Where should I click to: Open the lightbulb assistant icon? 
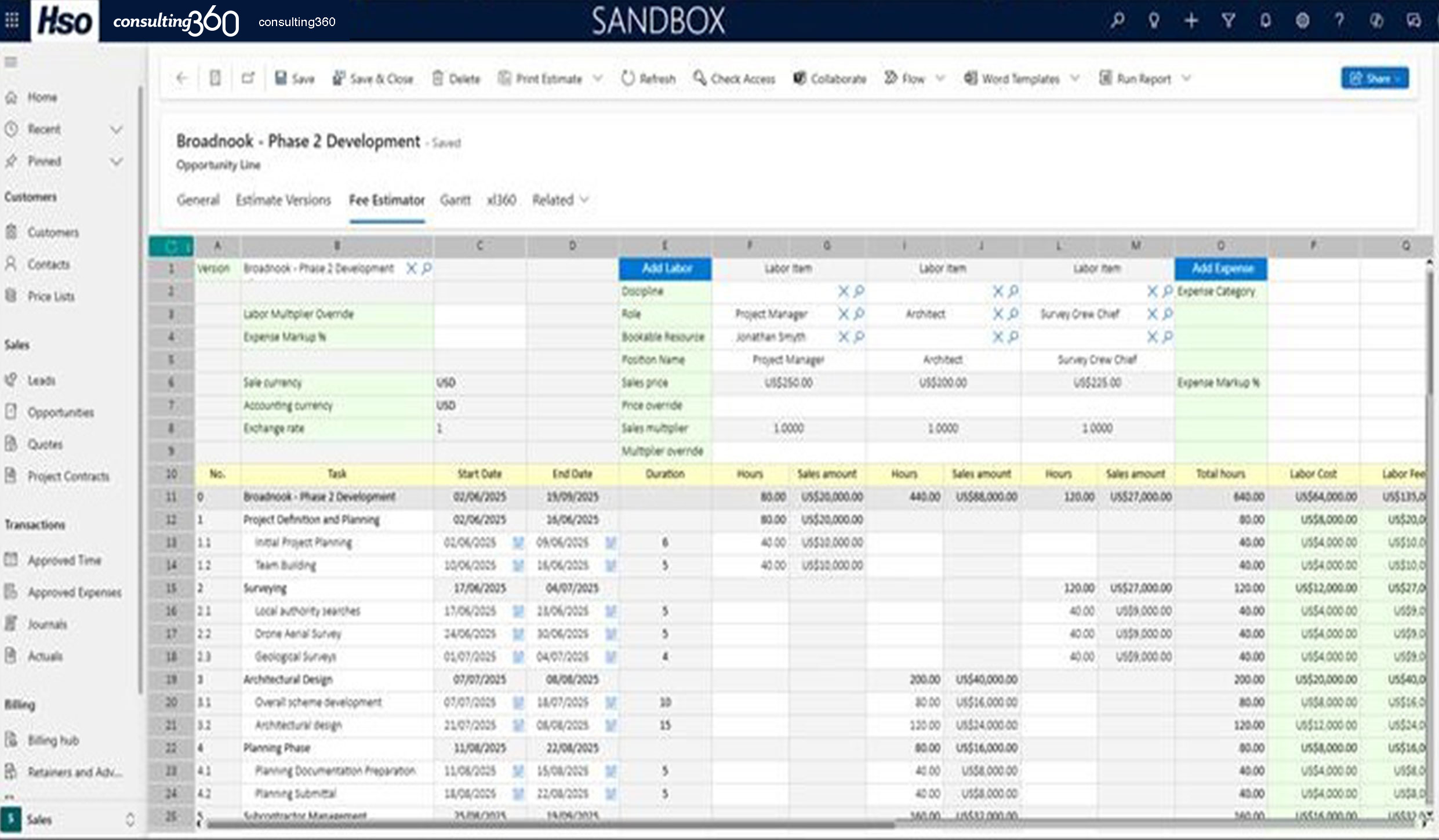pyautogui.click(x=1154, y=21)
